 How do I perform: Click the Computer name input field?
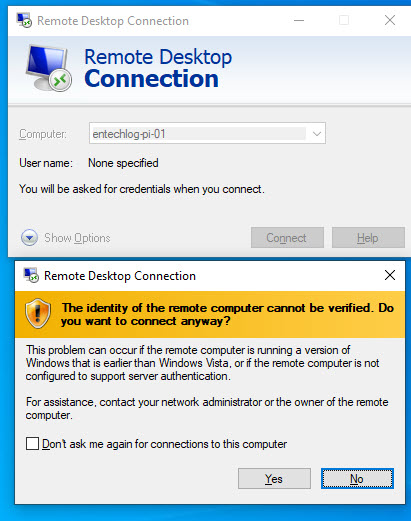click(199, 134)
